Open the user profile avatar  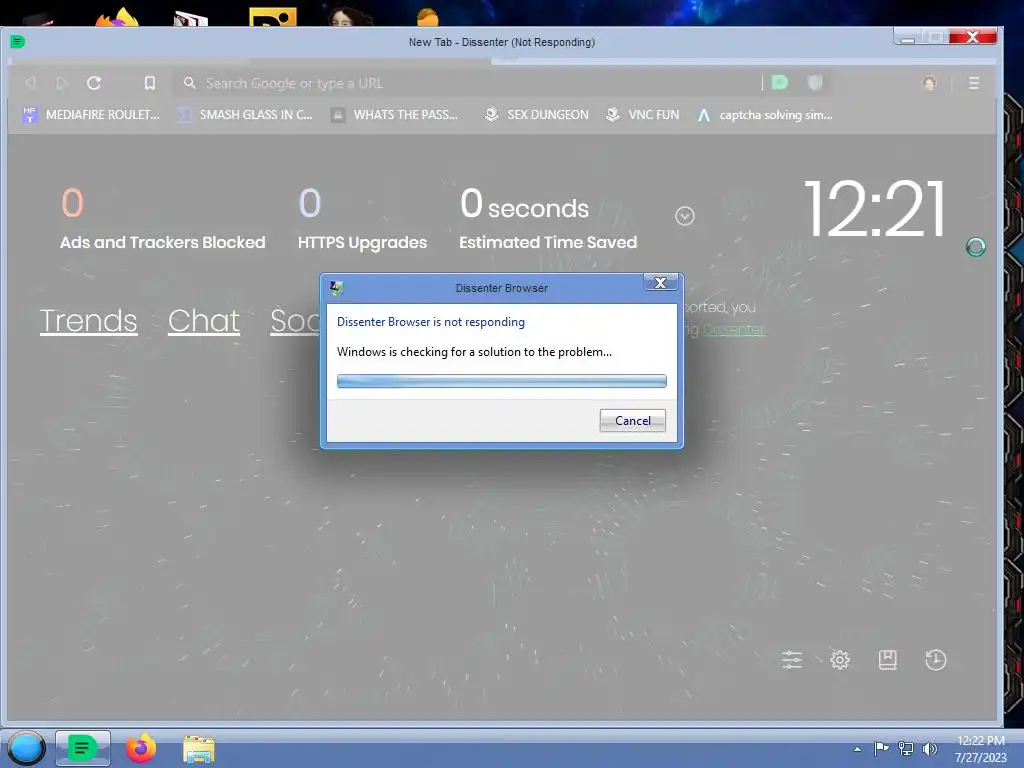pos(929,83)
